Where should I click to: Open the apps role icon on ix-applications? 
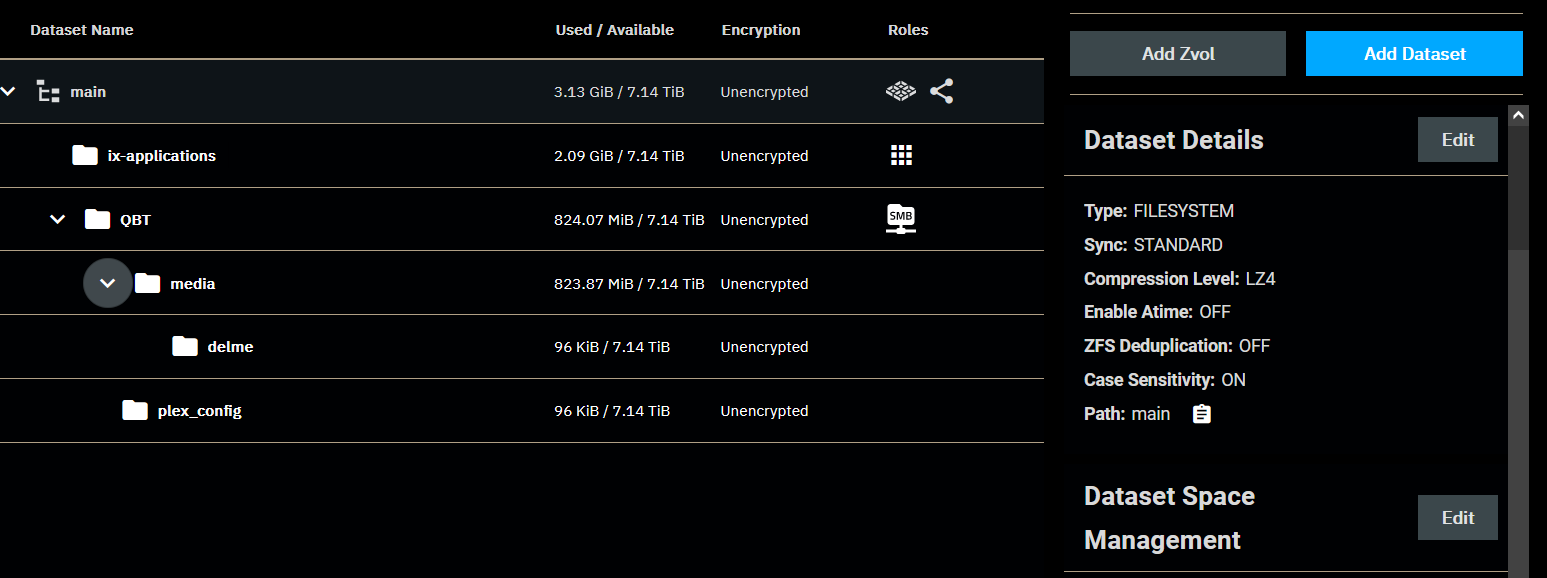[900, 155]
